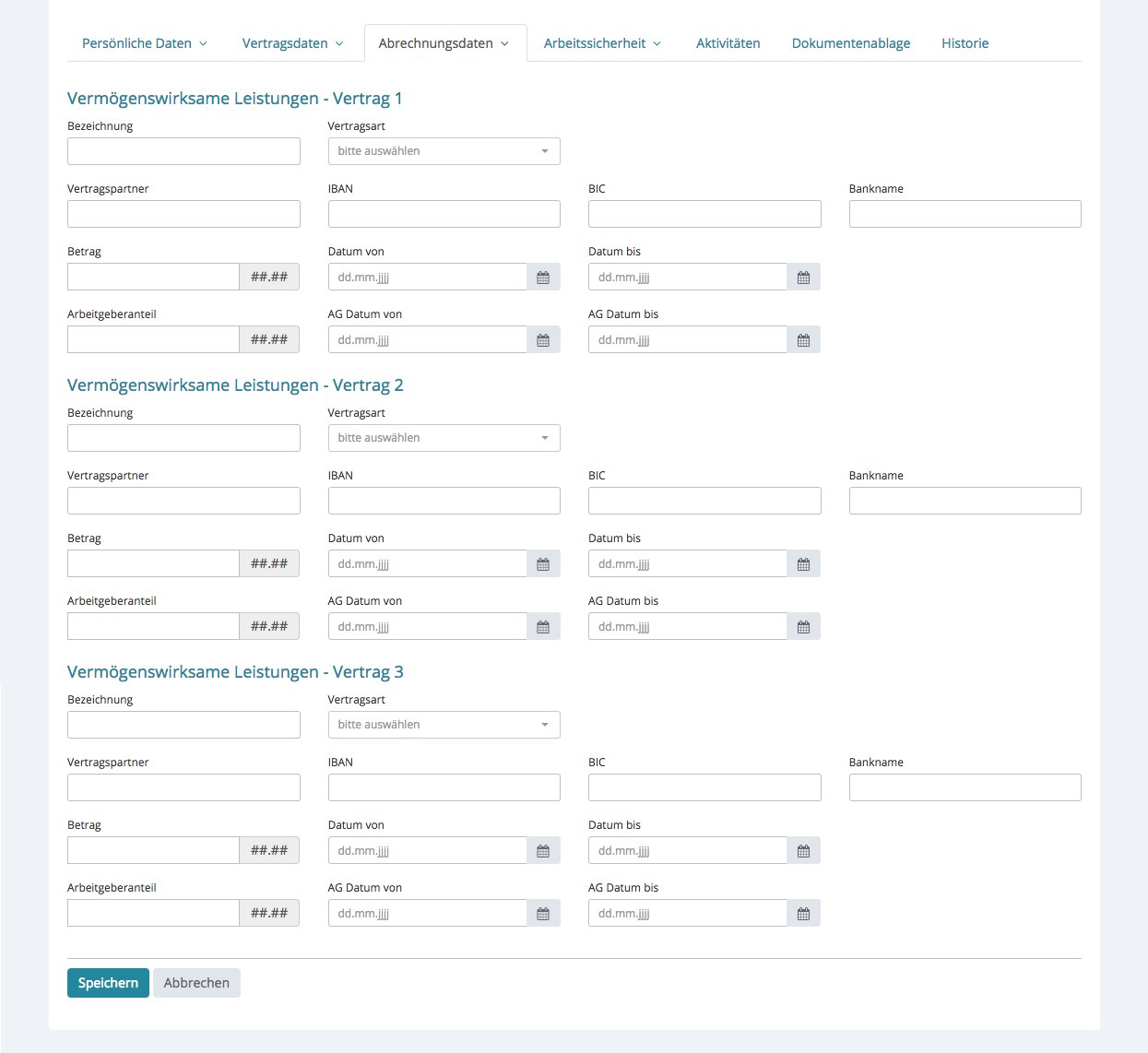Click the Speichern button
Screen dimensions: 1148x1053
tap(108, 983)
